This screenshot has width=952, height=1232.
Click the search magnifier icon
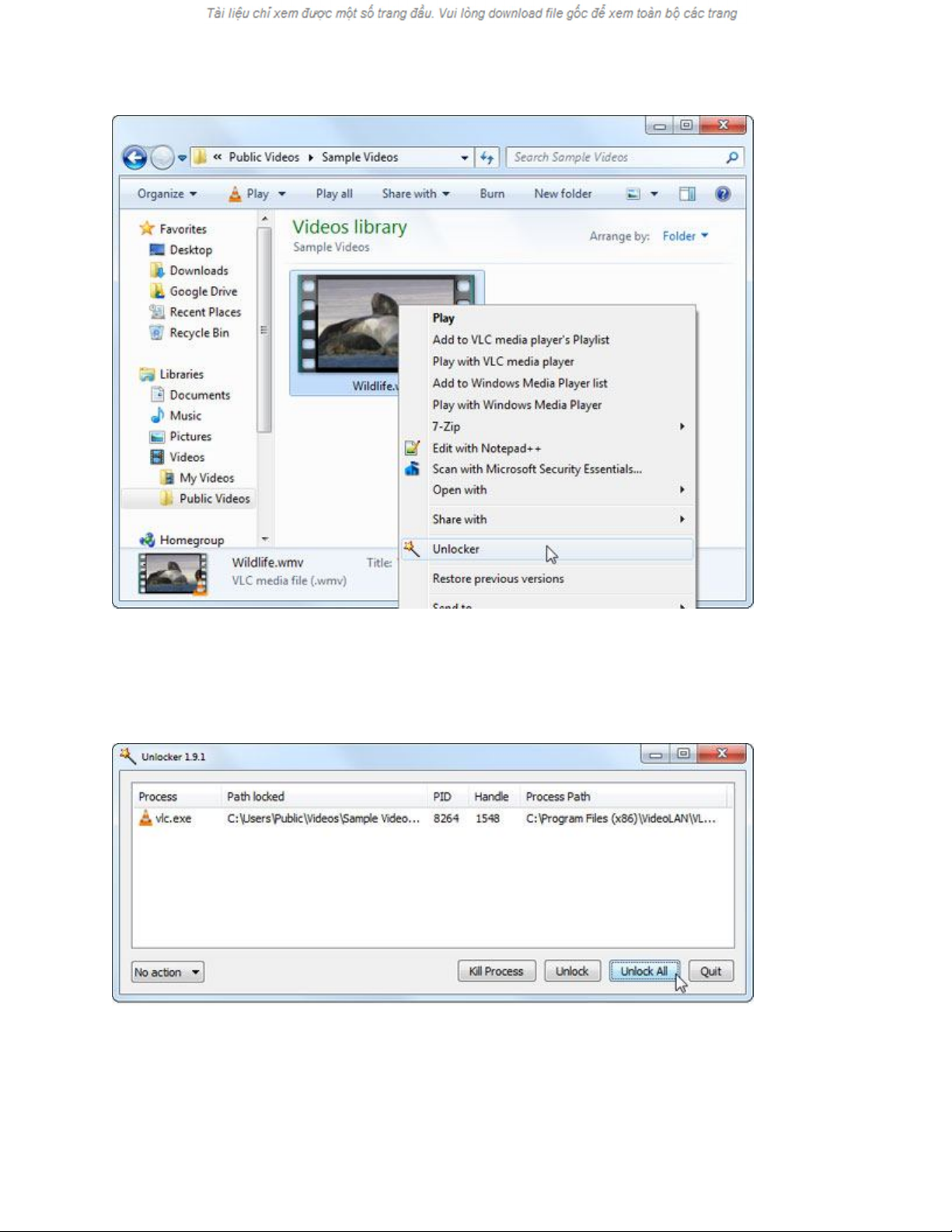(x=731, y=158)
